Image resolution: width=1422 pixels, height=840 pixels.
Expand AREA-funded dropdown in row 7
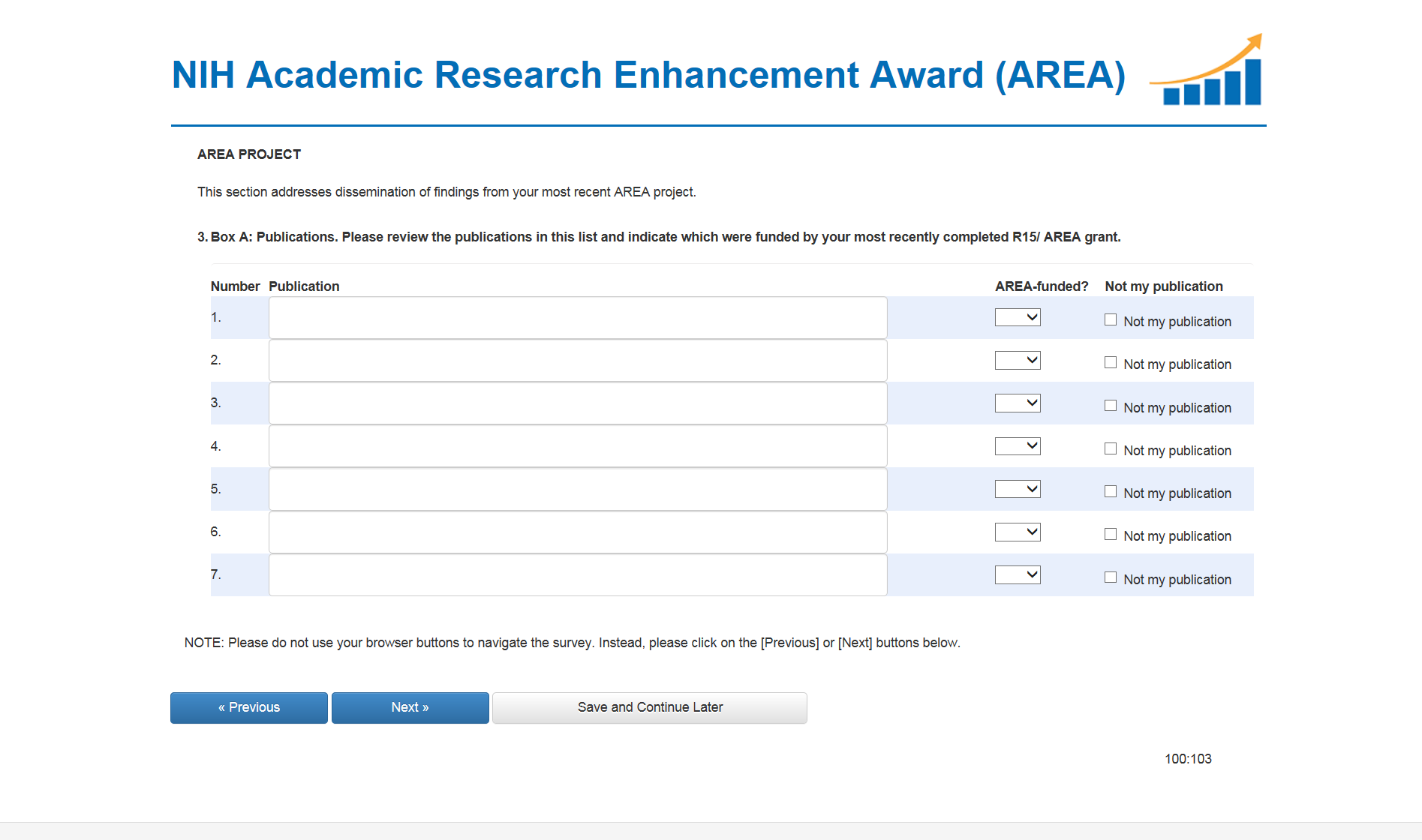[1018, 575]
